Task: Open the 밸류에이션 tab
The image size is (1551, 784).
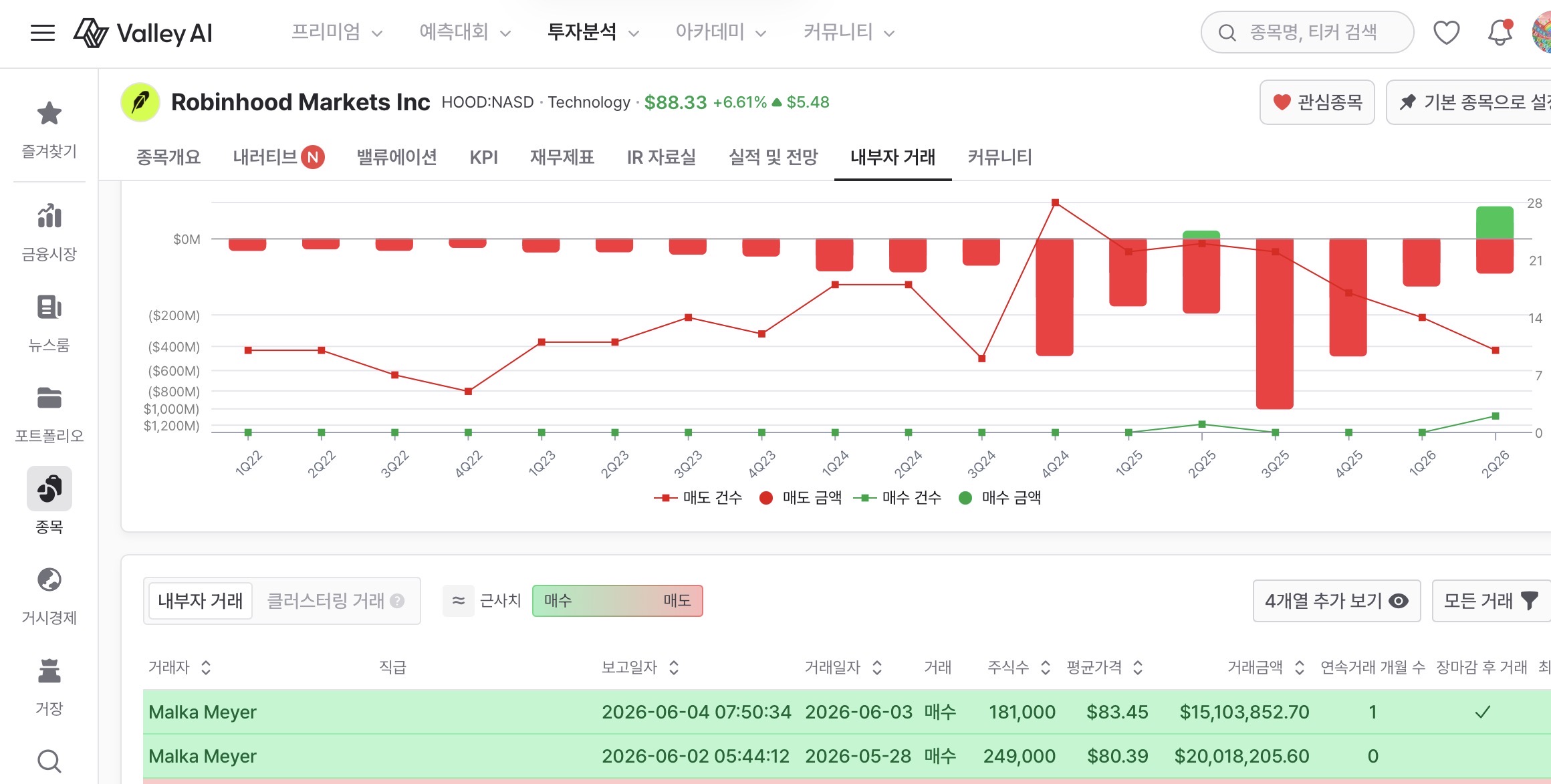Action: [x=397, y=157]
